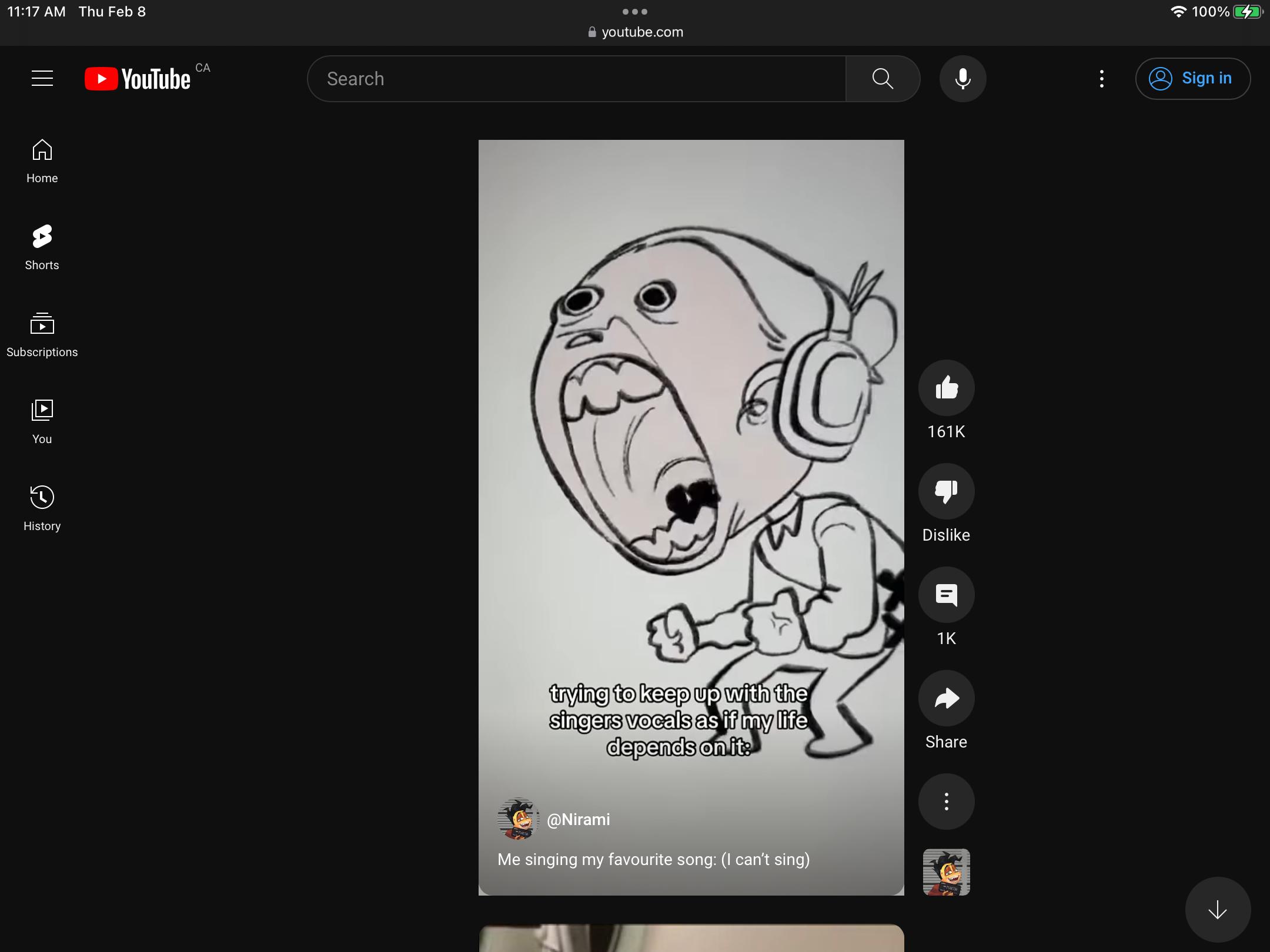Dislike this Short
1270x952 pixels.
tap(946, 491)
